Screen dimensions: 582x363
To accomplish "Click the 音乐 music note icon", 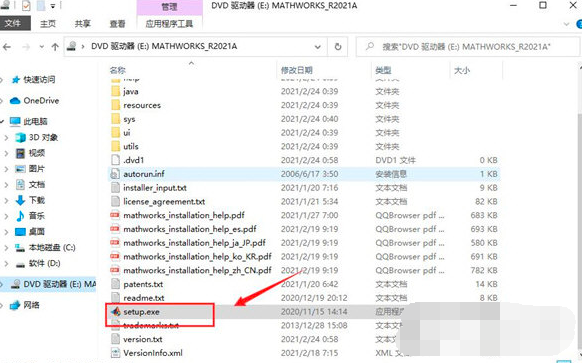I will (x=20, y=216).
